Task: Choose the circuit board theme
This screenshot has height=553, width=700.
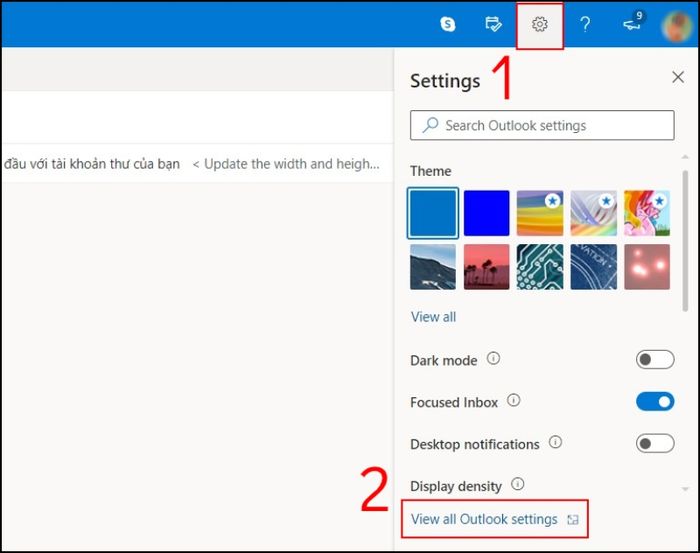Action: click(540, 267)
